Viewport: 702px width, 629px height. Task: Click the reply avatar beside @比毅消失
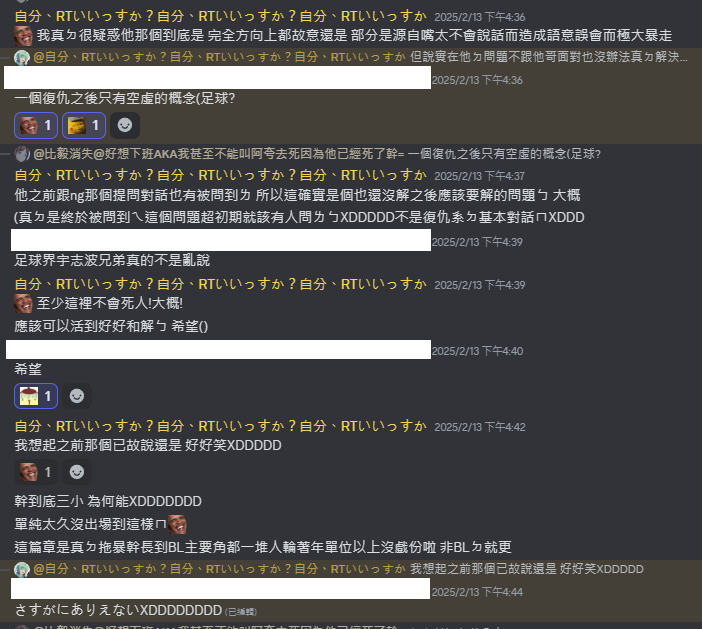[22, 154]
